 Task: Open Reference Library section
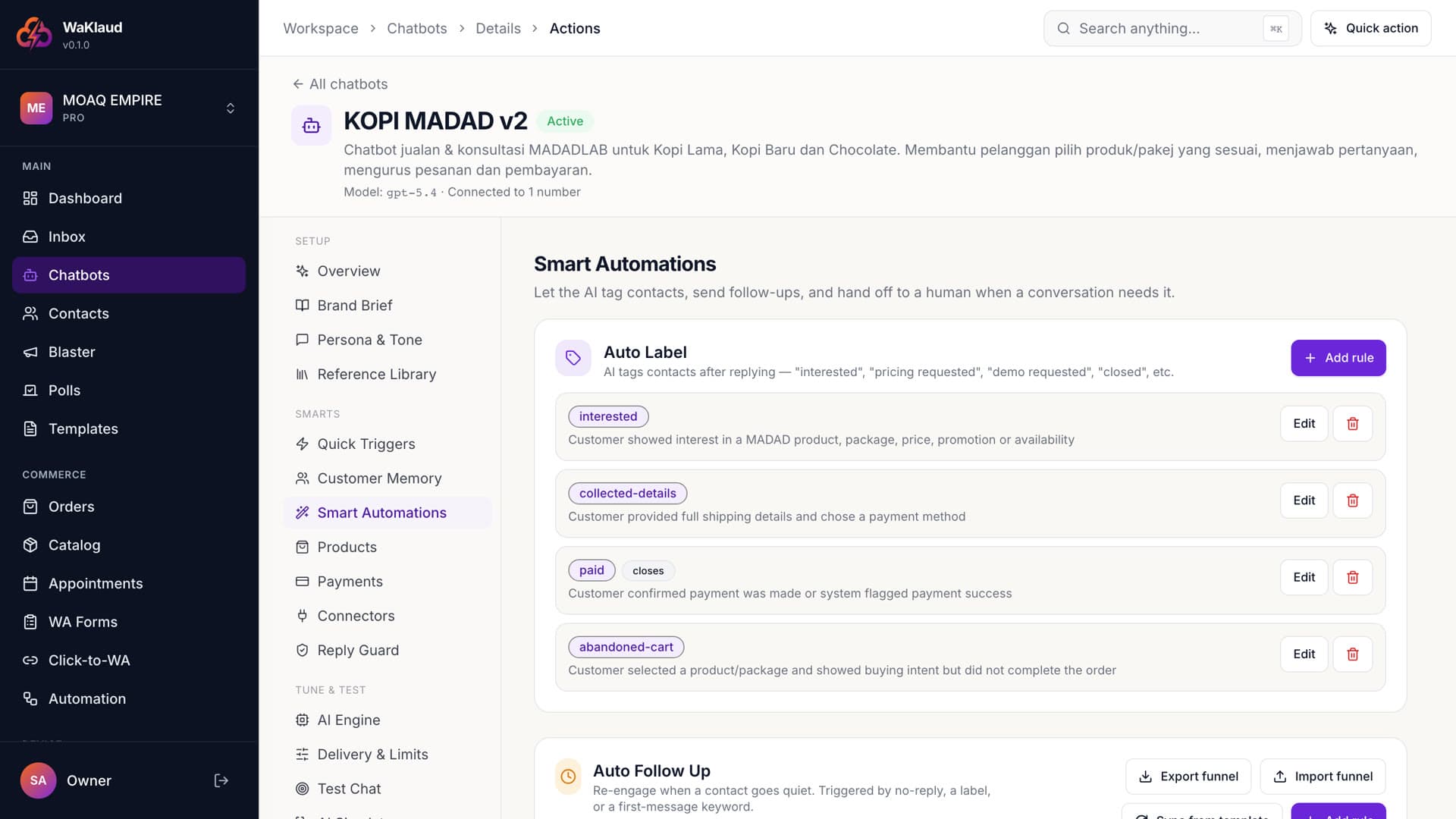[388, 374]
